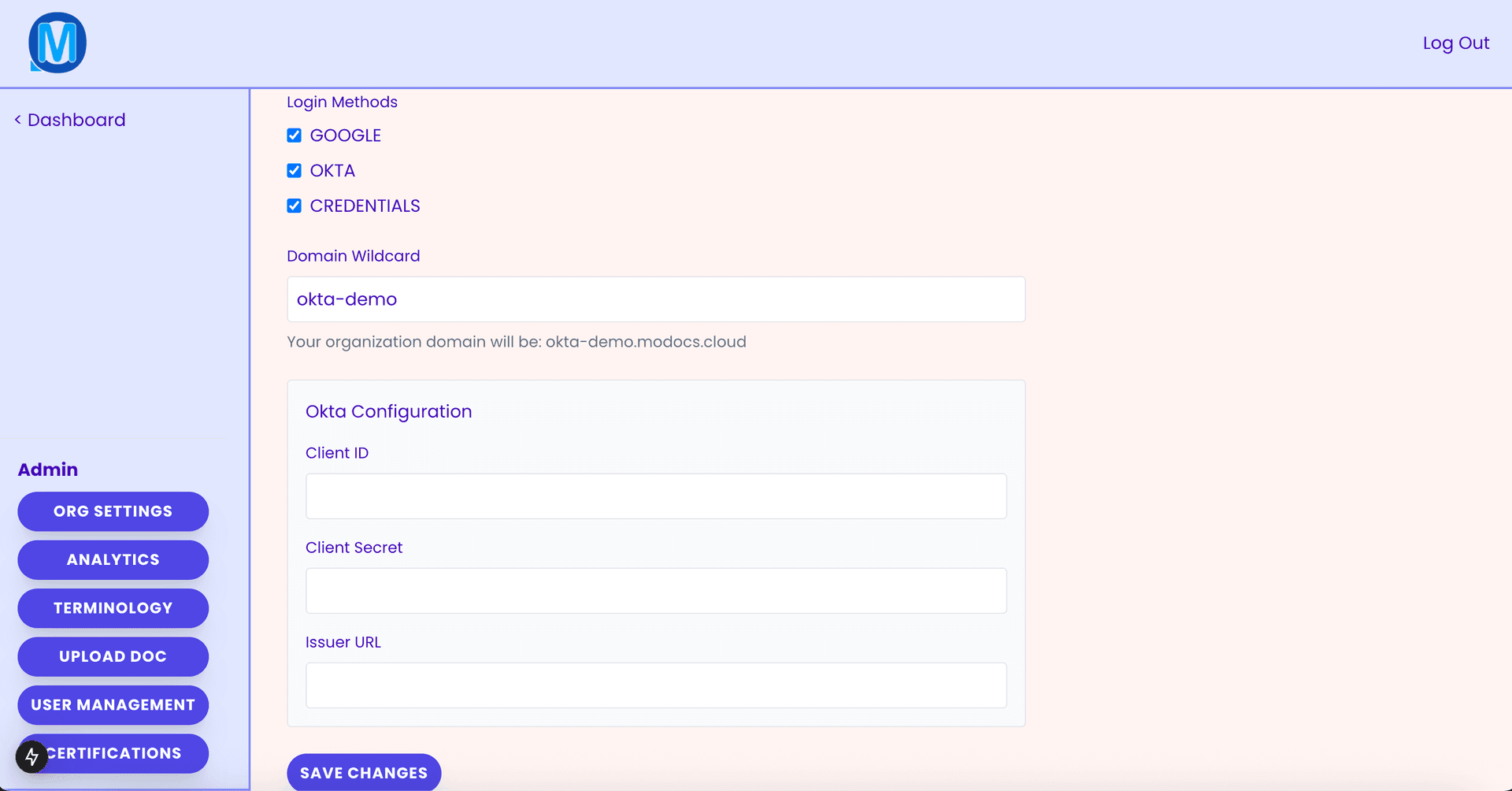Uncheck the CREDENTIALS login method checkbox

coord(294,206)
